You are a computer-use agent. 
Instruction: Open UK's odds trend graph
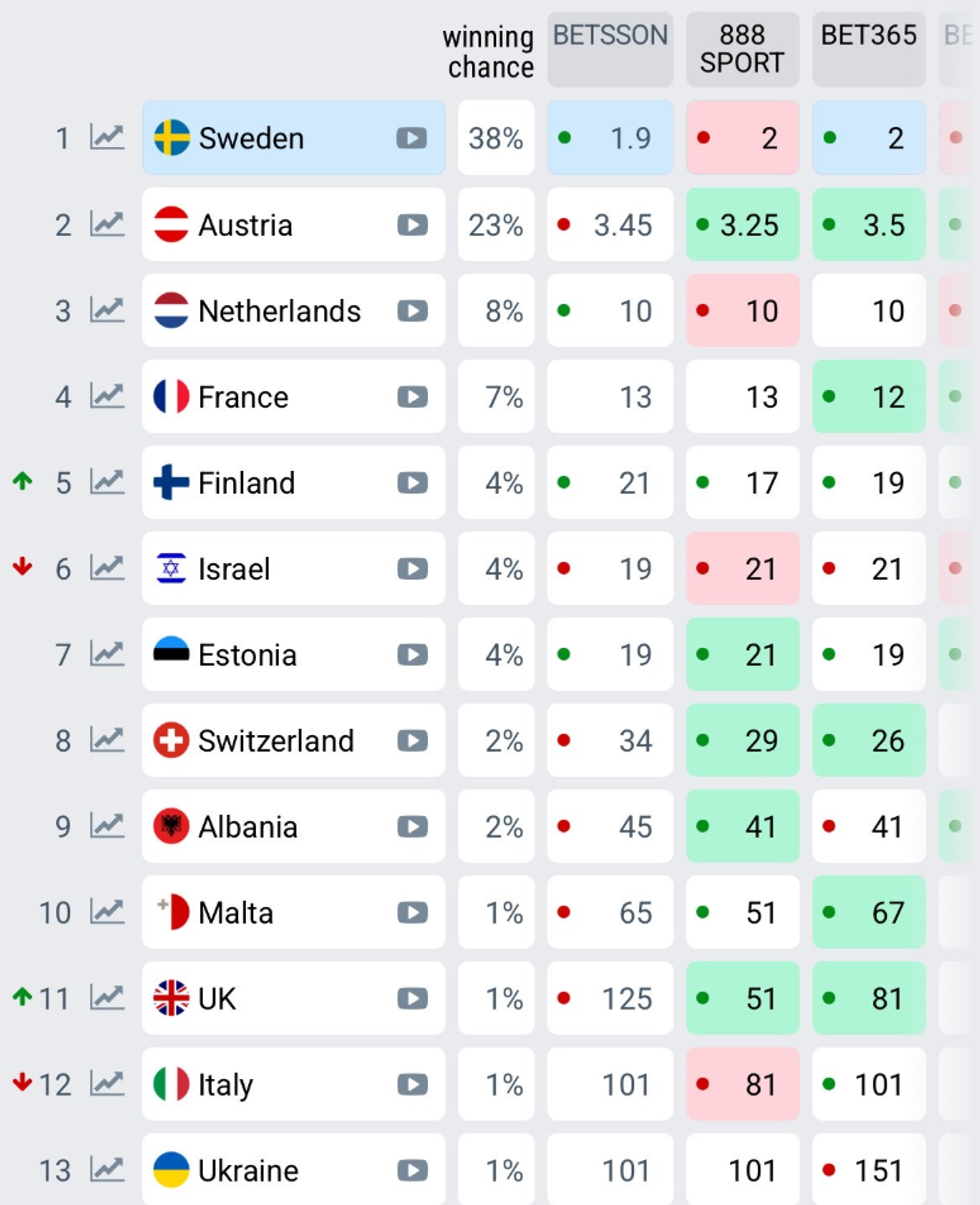107,999
